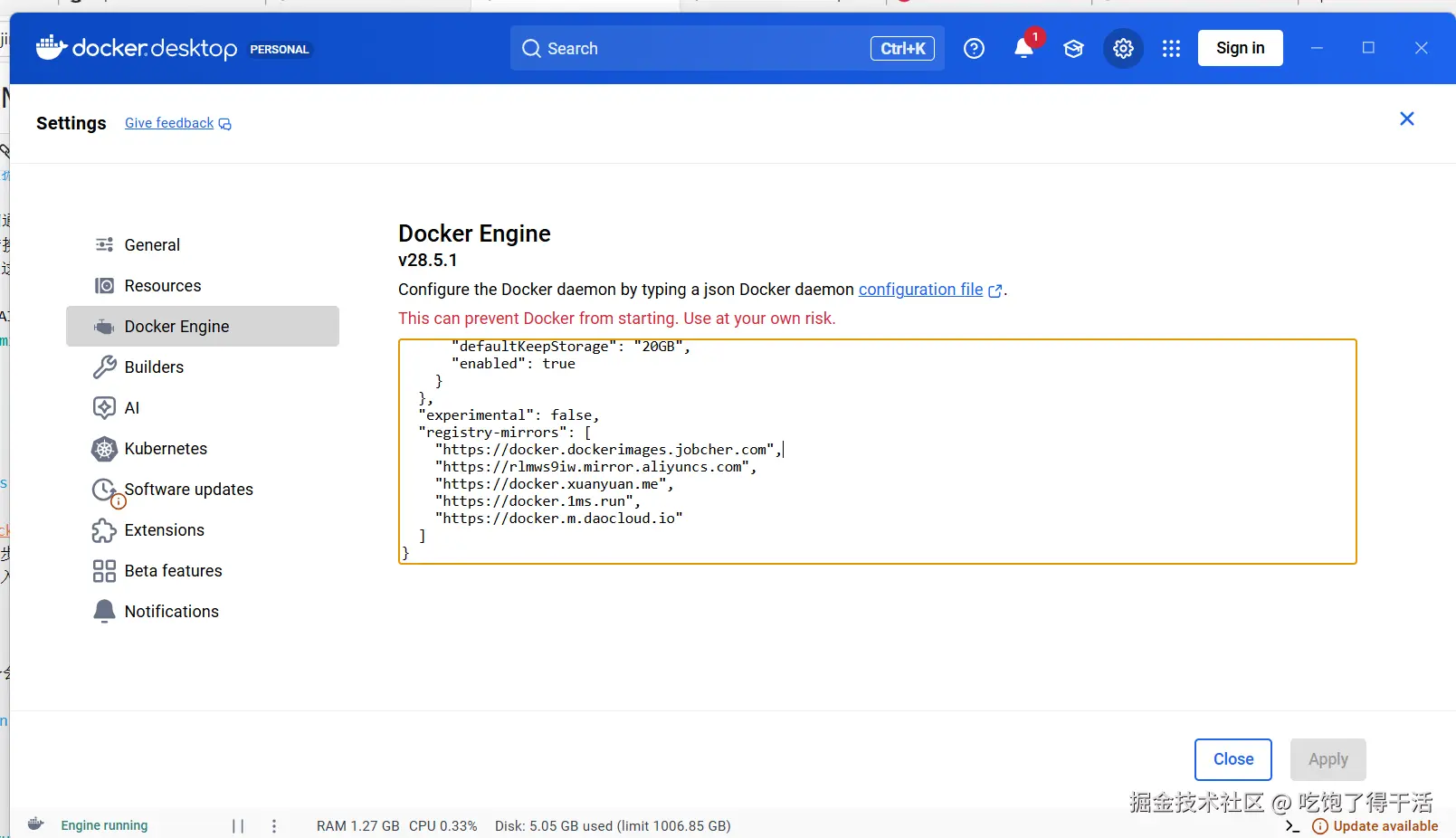Click the version text v28.5.1
This screenshot has height=838, width=1456.
coord(428,261)
